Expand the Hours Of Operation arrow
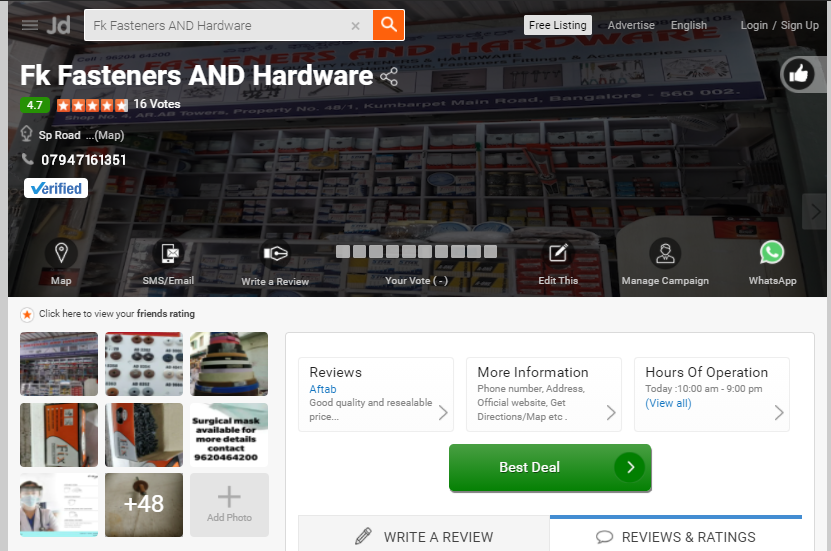Screen dimensions: 831x551 pos(779,413)
